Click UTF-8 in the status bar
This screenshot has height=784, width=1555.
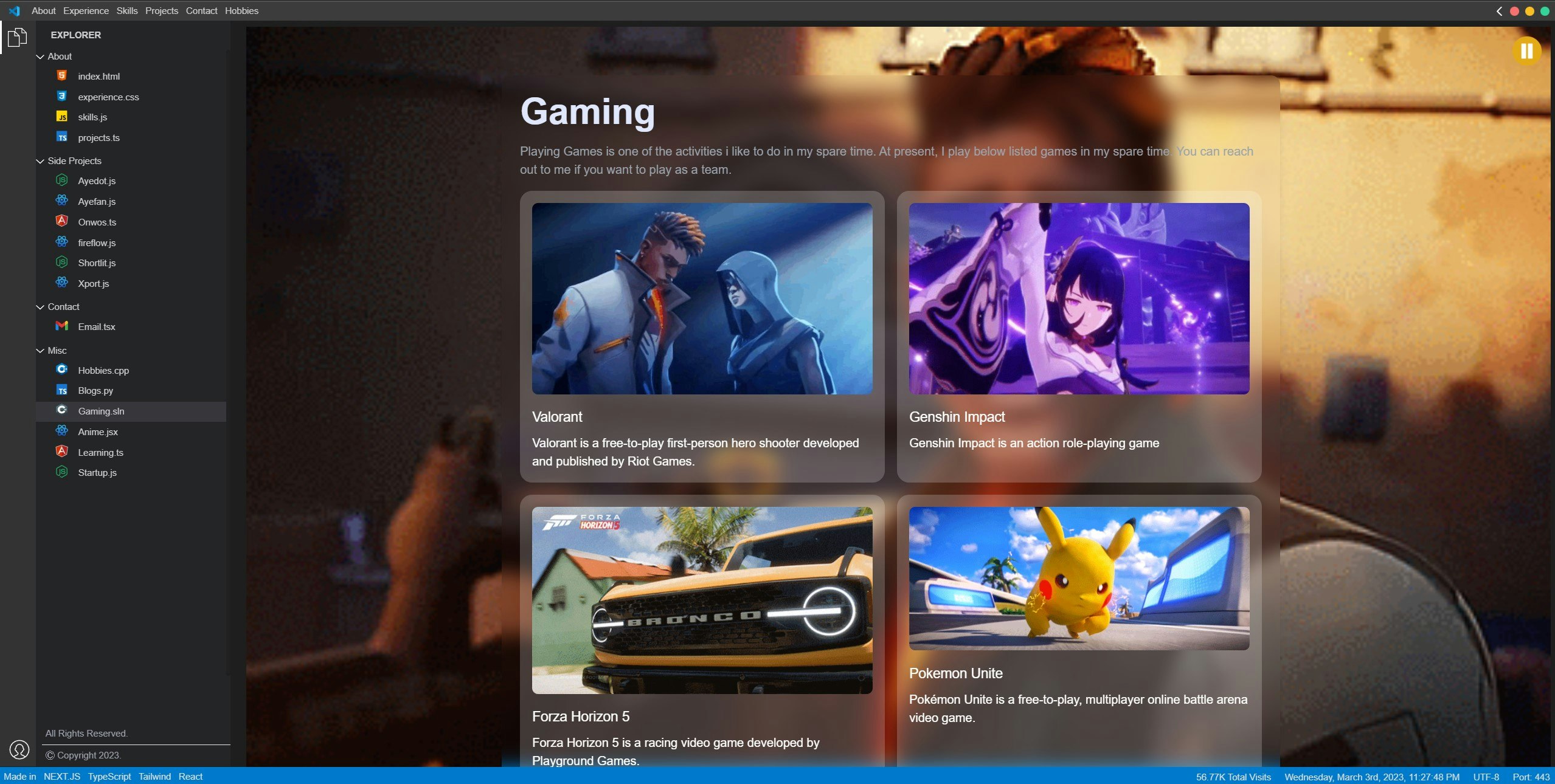point(1486,777)
